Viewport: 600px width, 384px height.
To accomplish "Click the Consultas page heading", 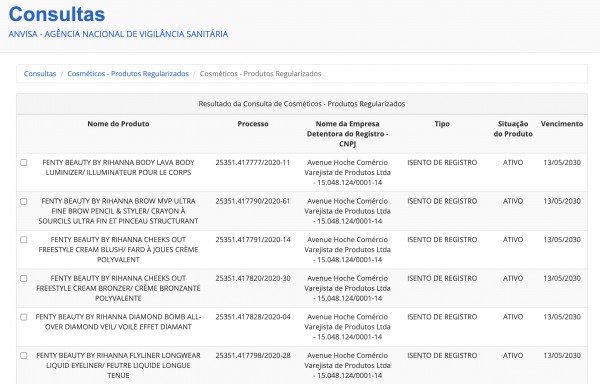I will (57, 15).
